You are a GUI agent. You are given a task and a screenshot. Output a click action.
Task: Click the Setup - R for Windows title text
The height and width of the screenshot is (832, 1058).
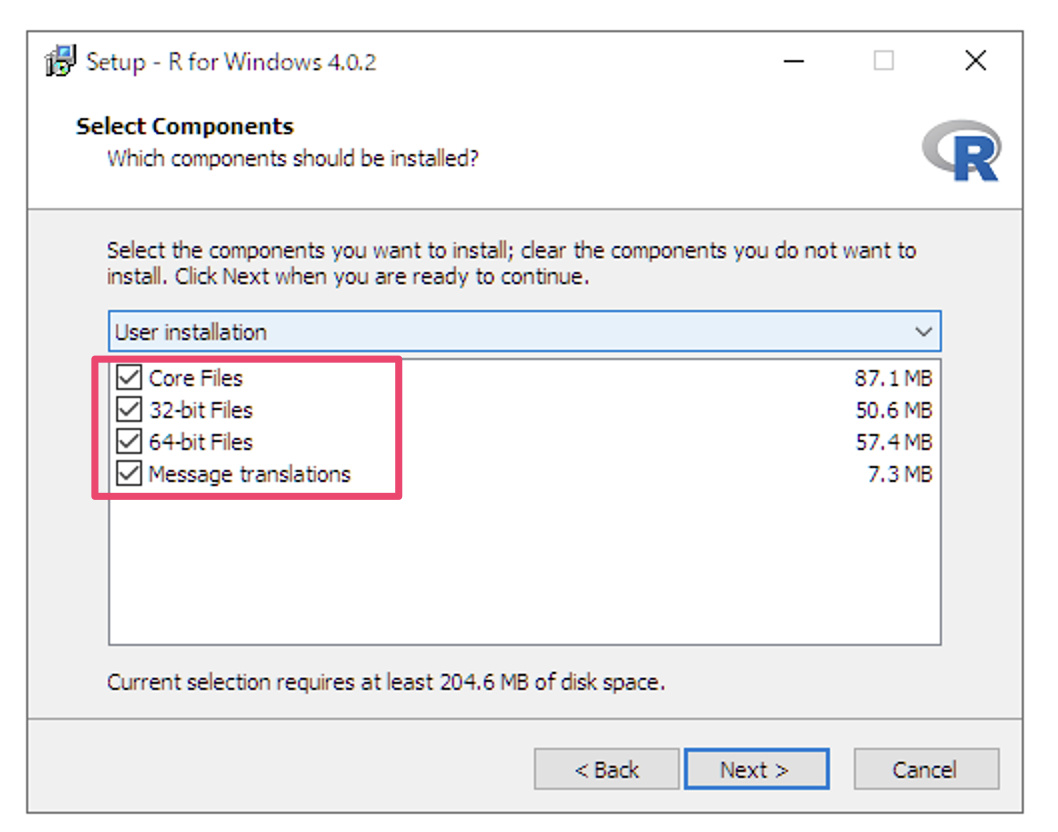pyautogui.click(x=231, y=61)
